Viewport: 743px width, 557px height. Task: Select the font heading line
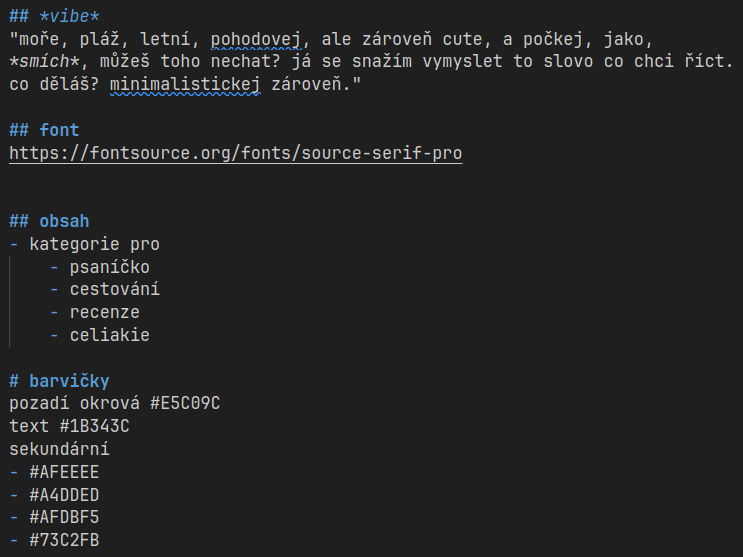tap(45, 130)
